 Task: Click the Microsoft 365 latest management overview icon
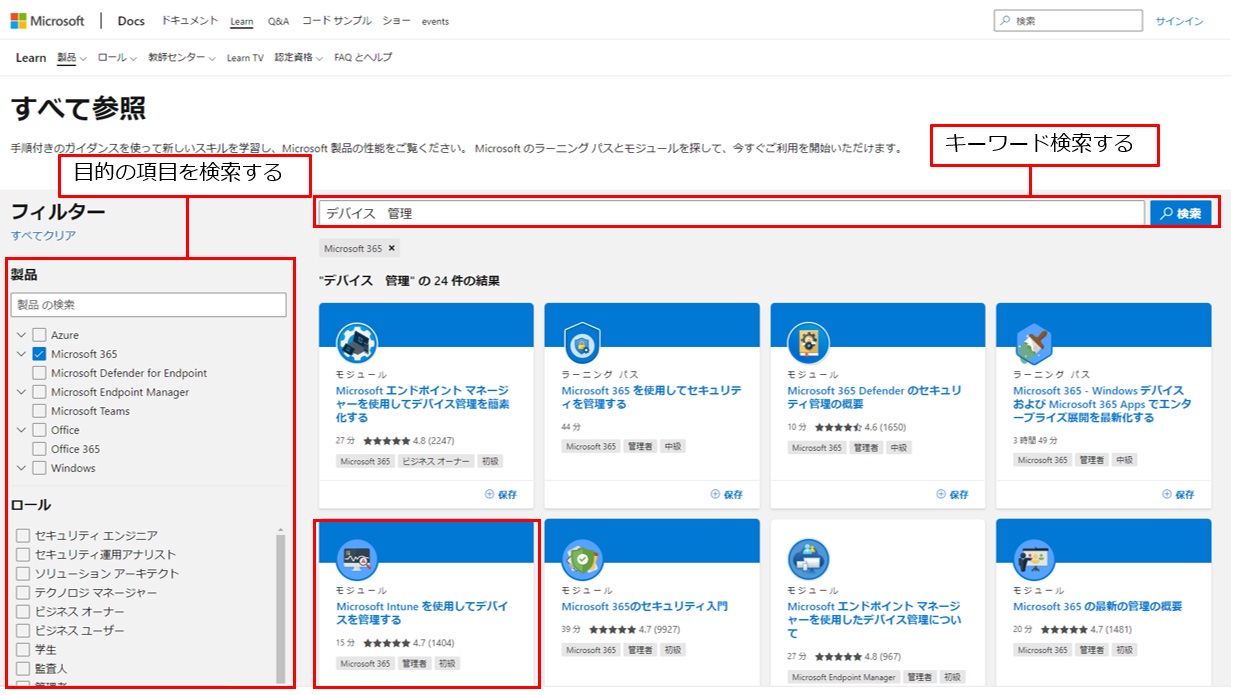tap(1034, 559)
